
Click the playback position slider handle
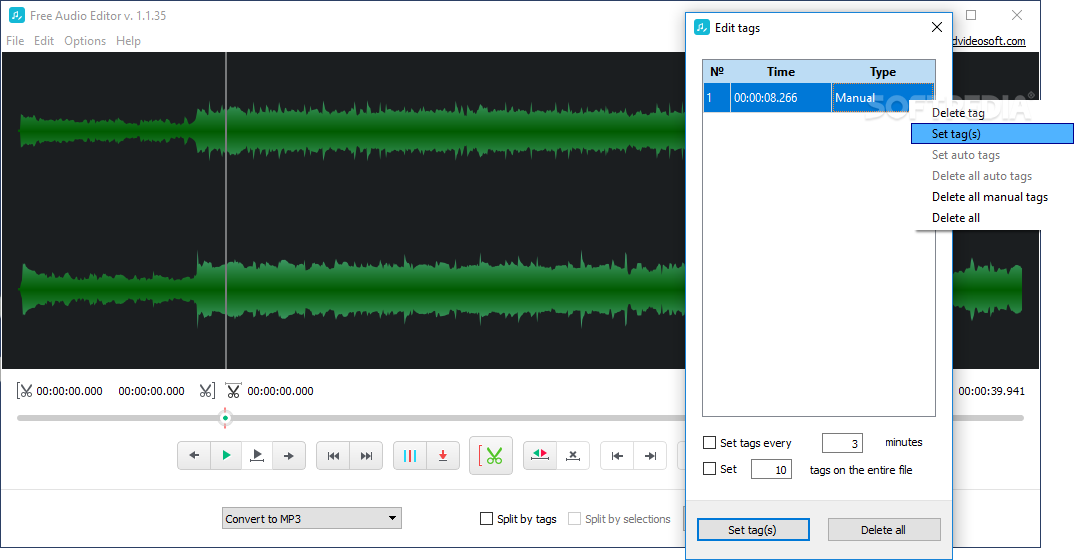coord(225,417)
